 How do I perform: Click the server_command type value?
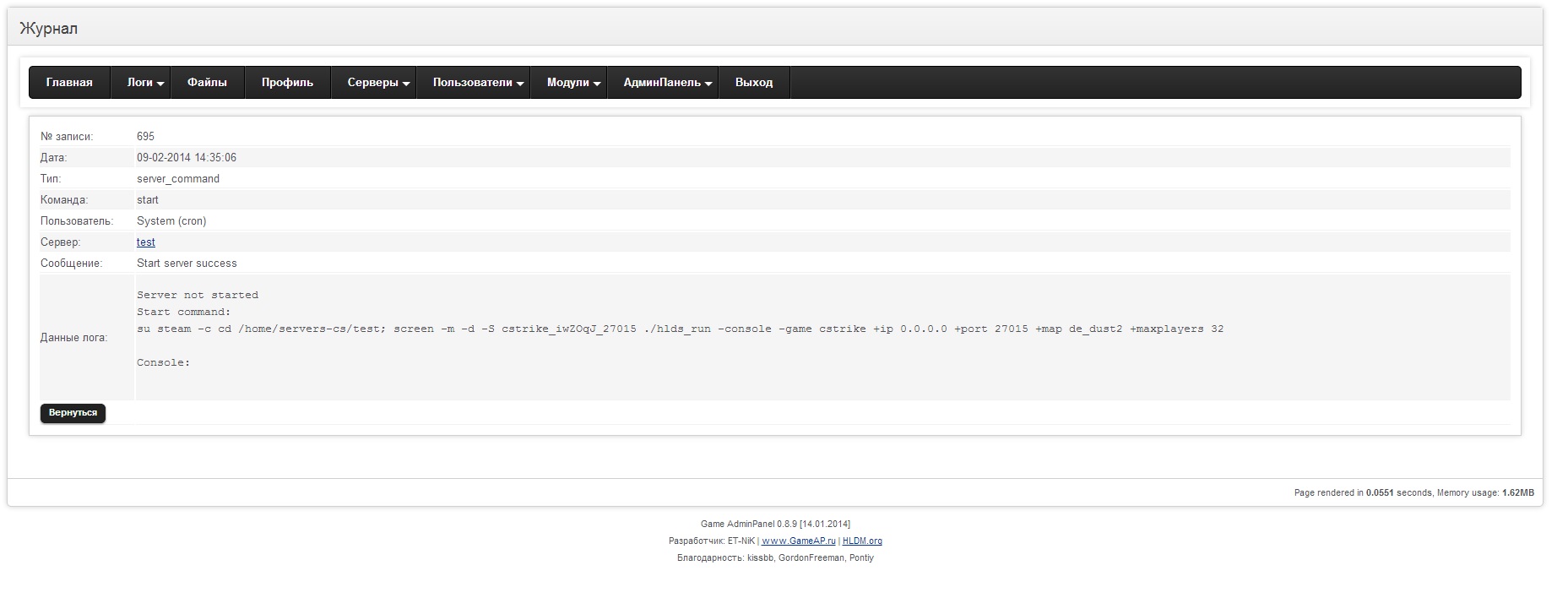click(178, 179)
